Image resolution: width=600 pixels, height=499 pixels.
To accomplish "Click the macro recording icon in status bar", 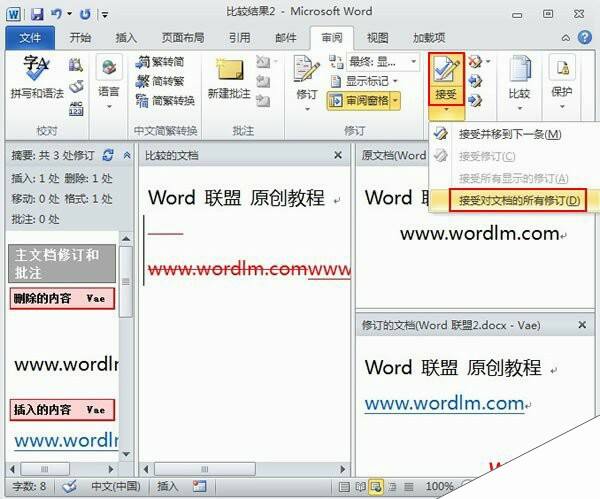I will (x=199, y=486).
